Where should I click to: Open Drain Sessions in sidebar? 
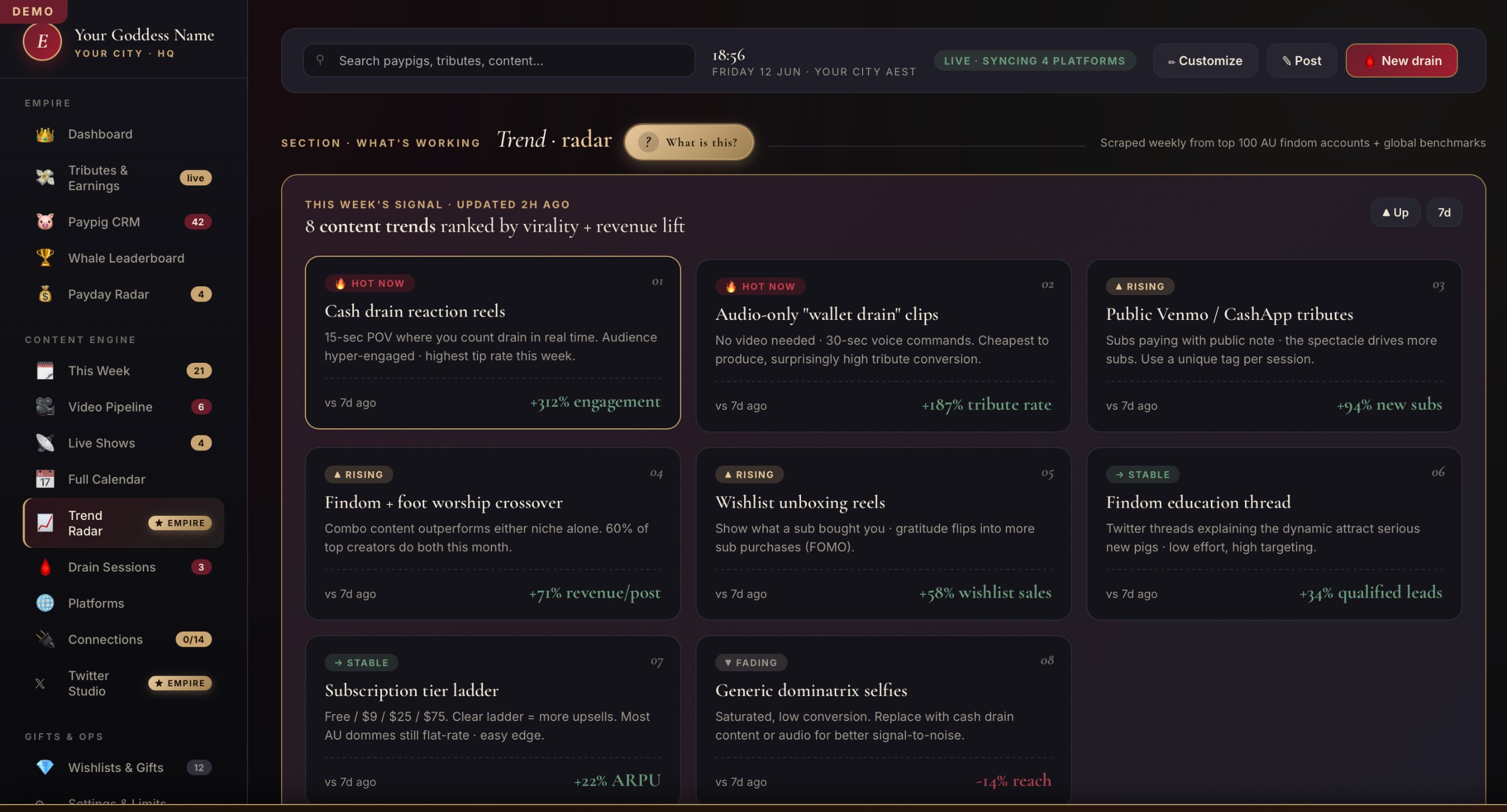pos(123,567)
